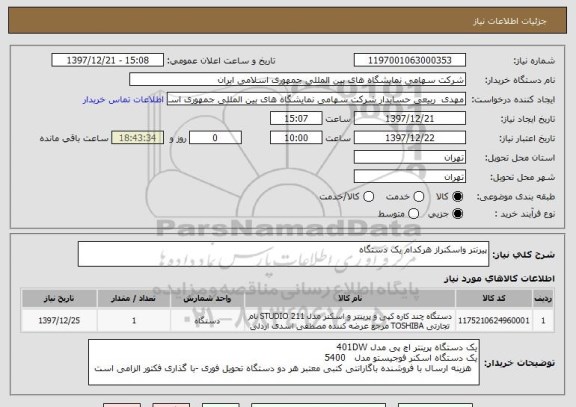Click the نوع فرآیند خرید label

525,214
